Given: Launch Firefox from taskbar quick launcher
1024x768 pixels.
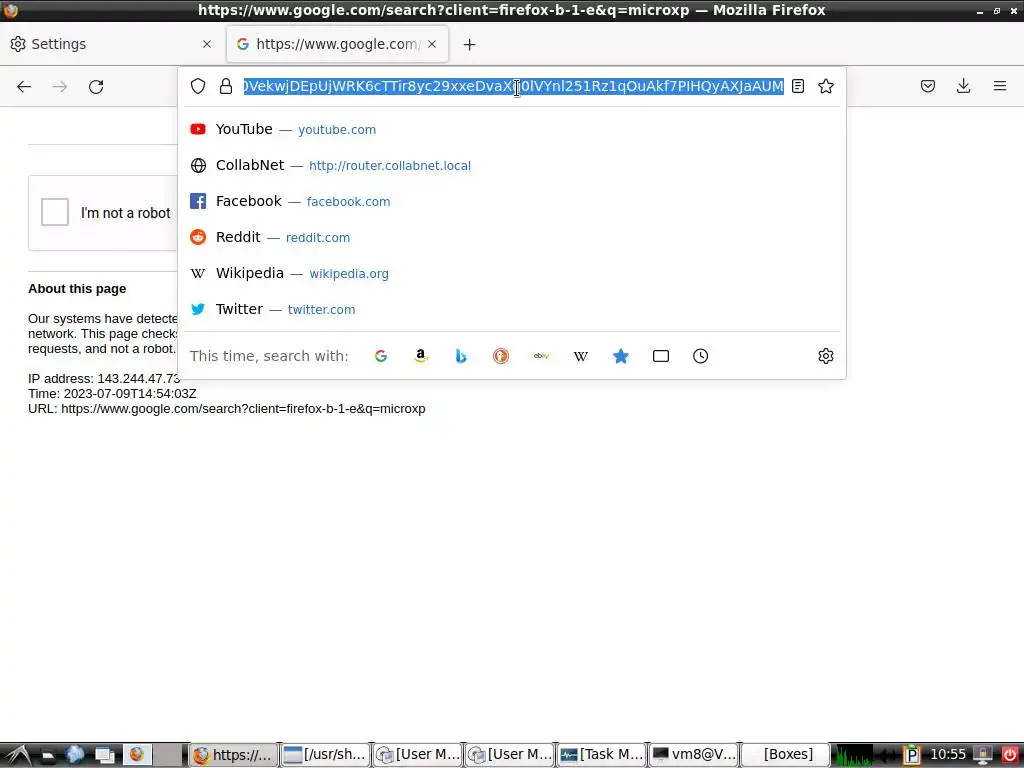Looking at the screenshot, I should pos(137,755).
